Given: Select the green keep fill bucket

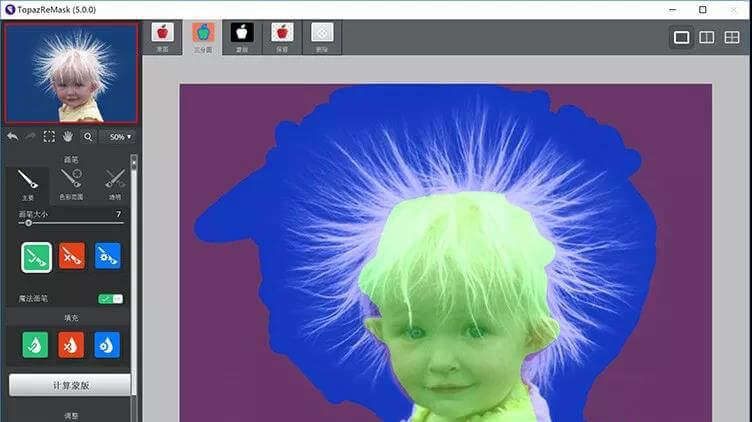Looking at the screenshot, I should pyautogui.click(x=35, y=345).
